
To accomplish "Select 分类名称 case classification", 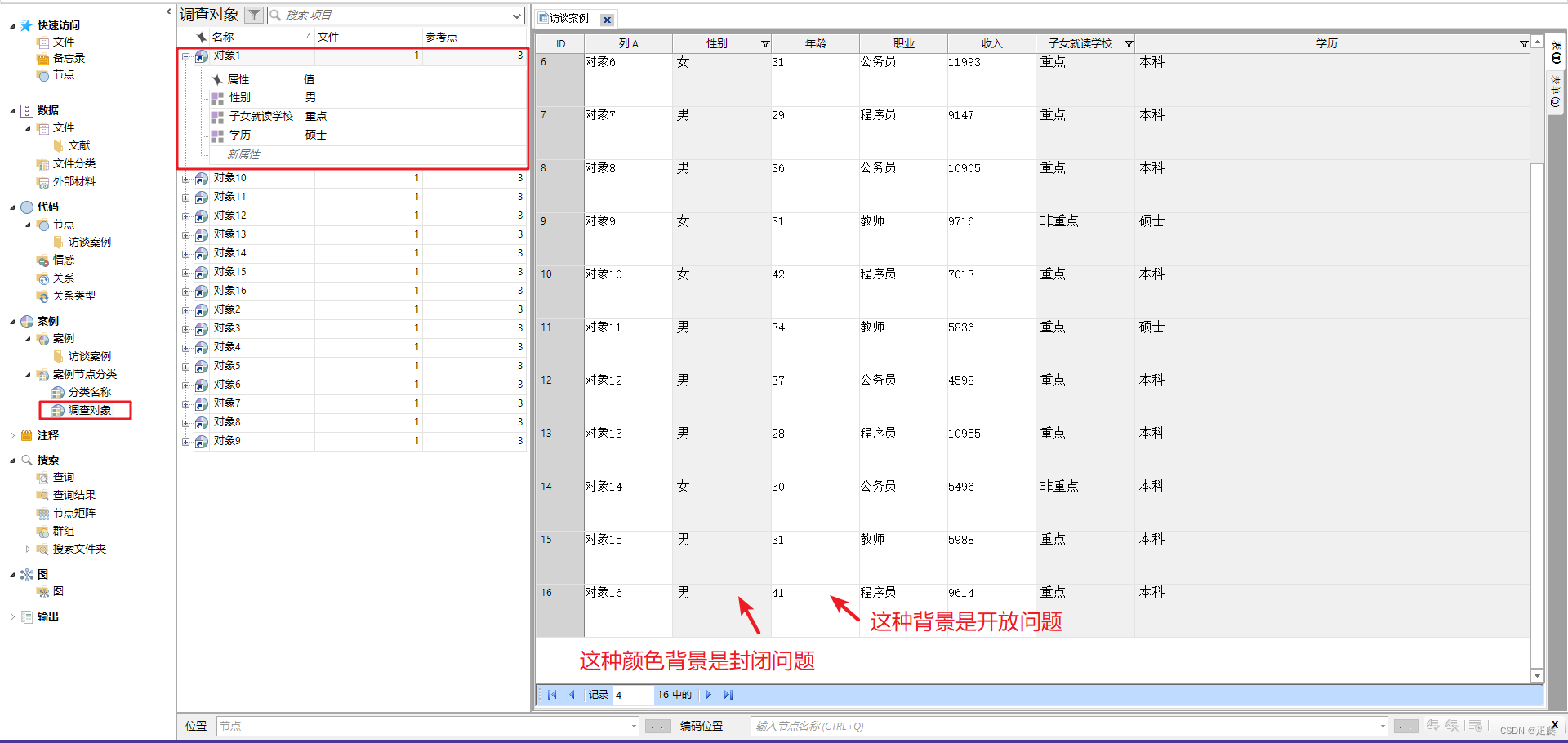I will [89, 392].
